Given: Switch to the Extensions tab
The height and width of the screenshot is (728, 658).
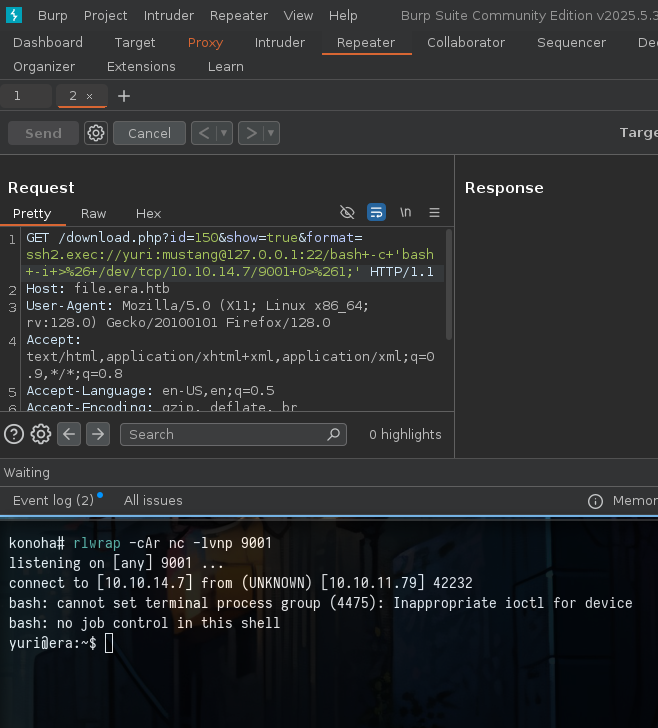Looking at the screenshot, I should (141, 66).
